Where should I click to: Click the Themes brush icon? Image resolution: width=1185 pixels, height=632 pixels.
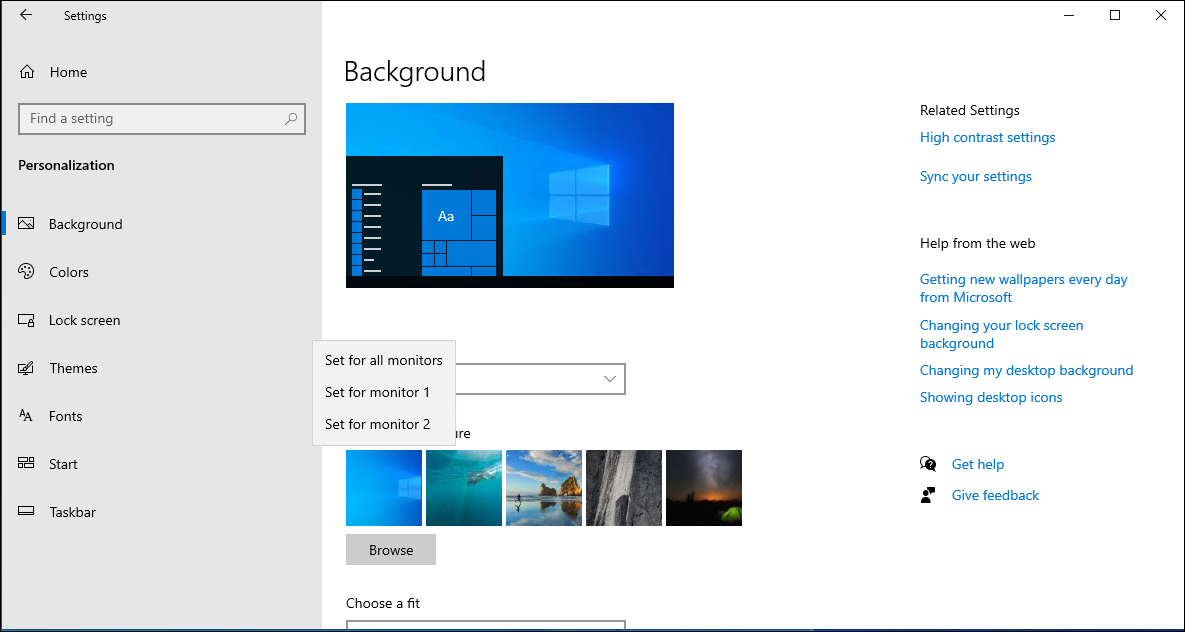[x=27, y=368]
